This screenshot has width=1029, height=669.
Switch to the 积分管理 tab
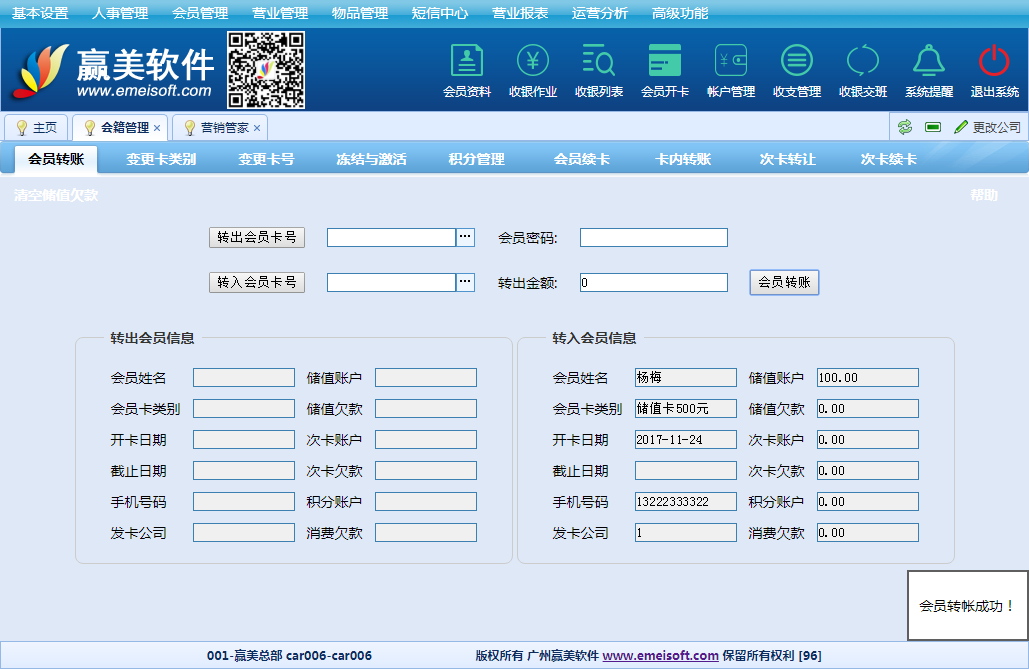(476, 159)
